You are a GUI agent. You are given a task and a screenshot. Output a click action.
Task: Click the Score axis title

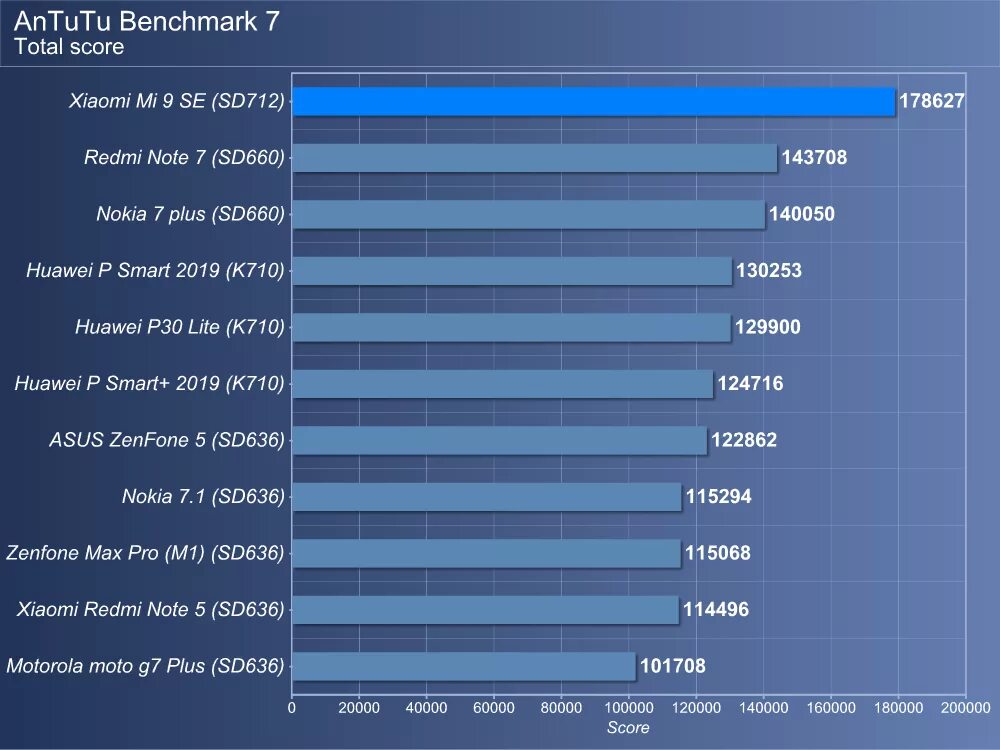628,728
